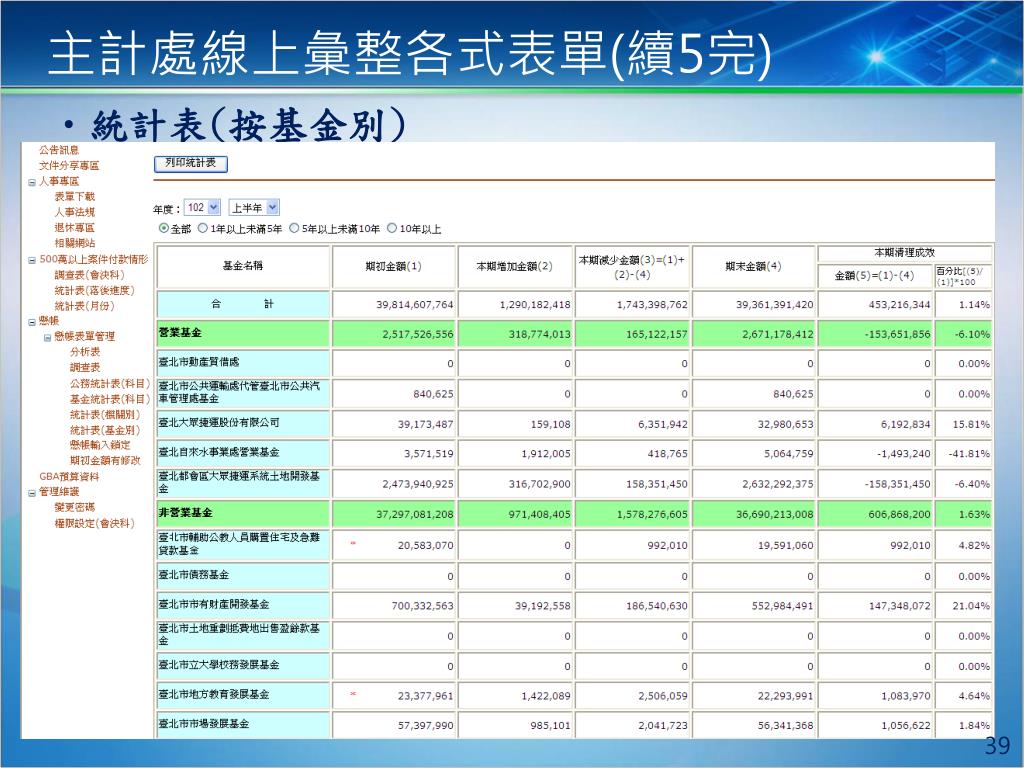Image resolution: width=1024 pixels, height=768 pixels.
Task: Click the red asterisk beside 23,377,961
Action: click(x=353, y=694)
